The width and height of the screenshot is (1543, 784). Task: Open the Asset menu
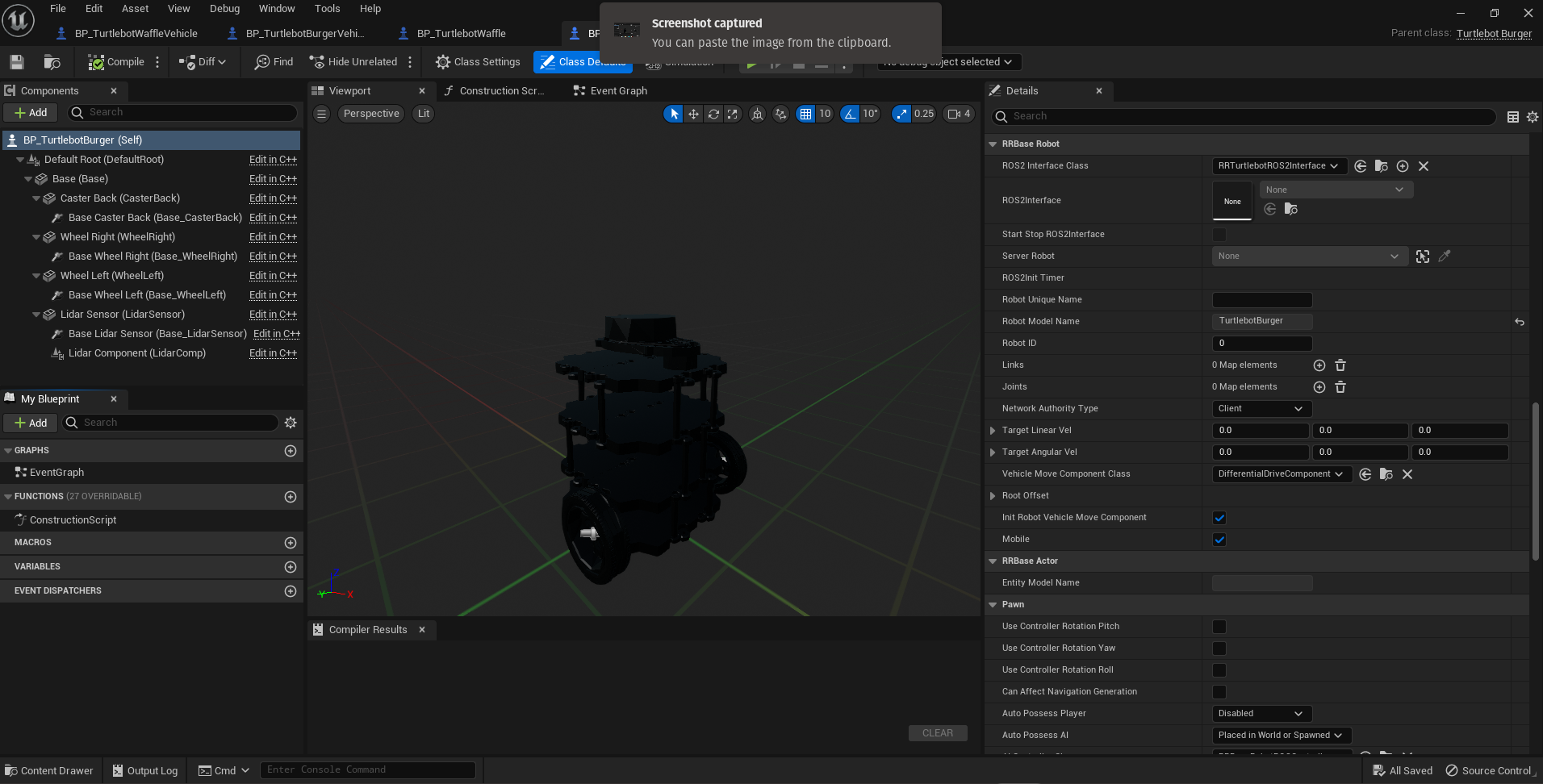coord(136,9)
